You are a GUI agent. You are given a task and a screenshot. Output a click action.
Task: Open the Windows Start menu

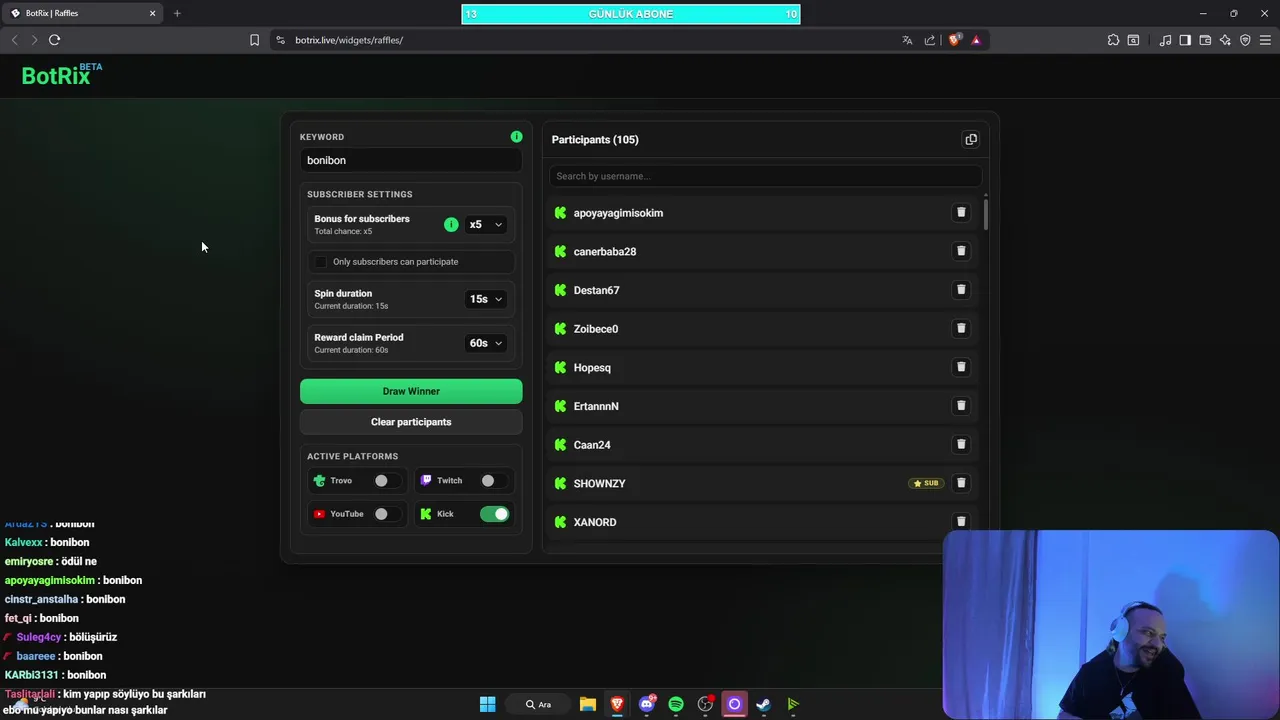click(487, 704)
